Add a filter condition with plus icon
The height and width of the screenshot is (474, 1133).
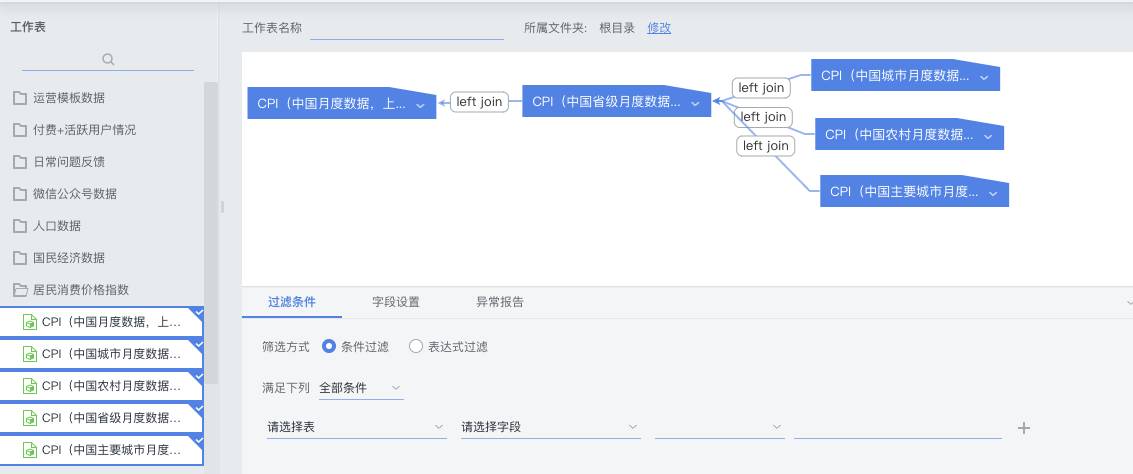[1023, 428]
